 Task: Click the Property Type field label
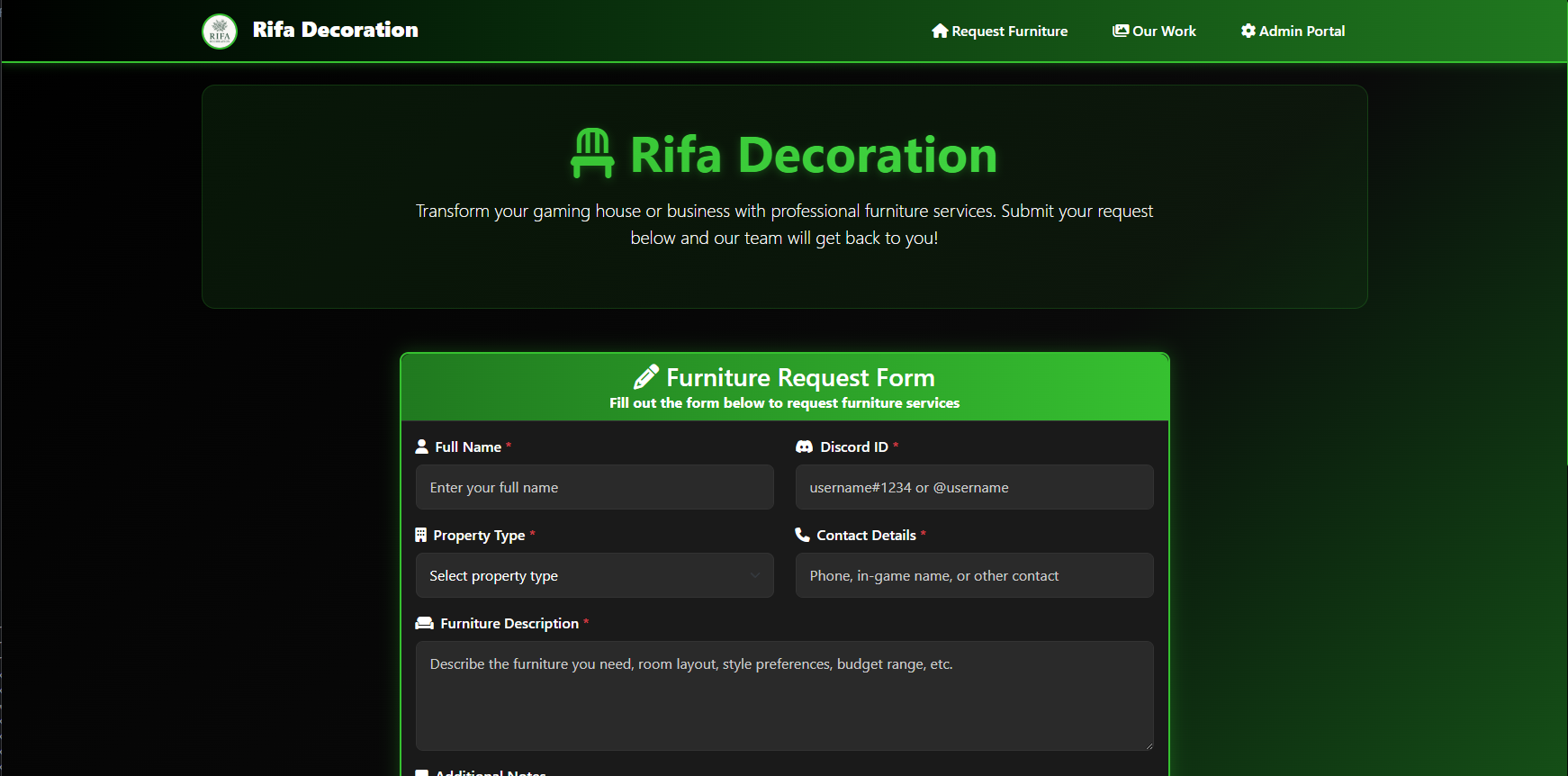pyautogui.click(x=479, y=536)
